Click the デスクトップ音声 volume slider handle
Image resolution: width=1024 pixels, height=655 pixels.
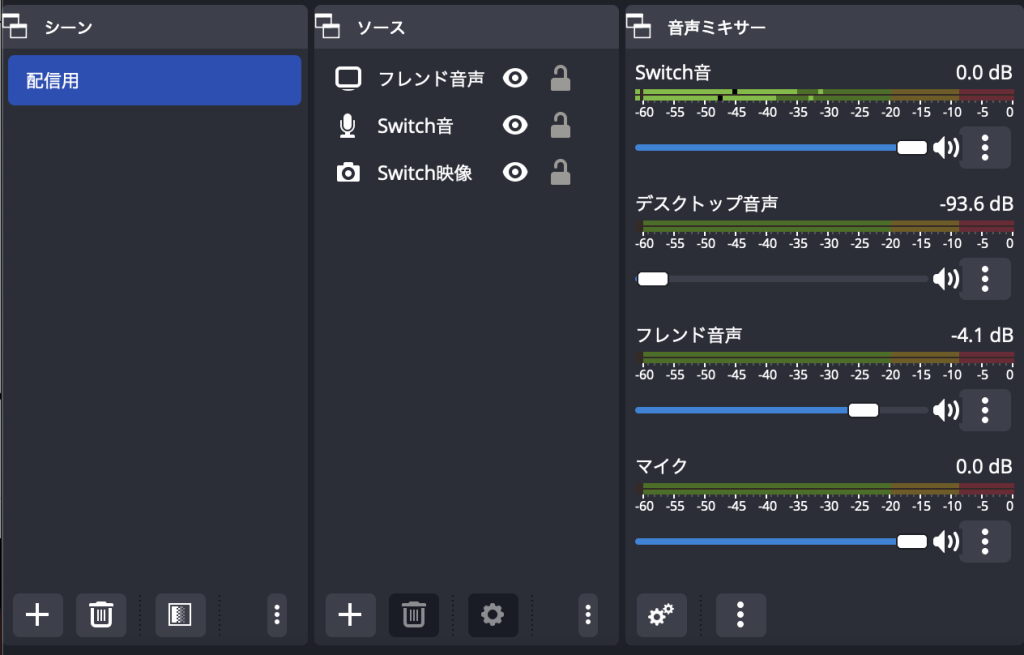coord(652,279)
